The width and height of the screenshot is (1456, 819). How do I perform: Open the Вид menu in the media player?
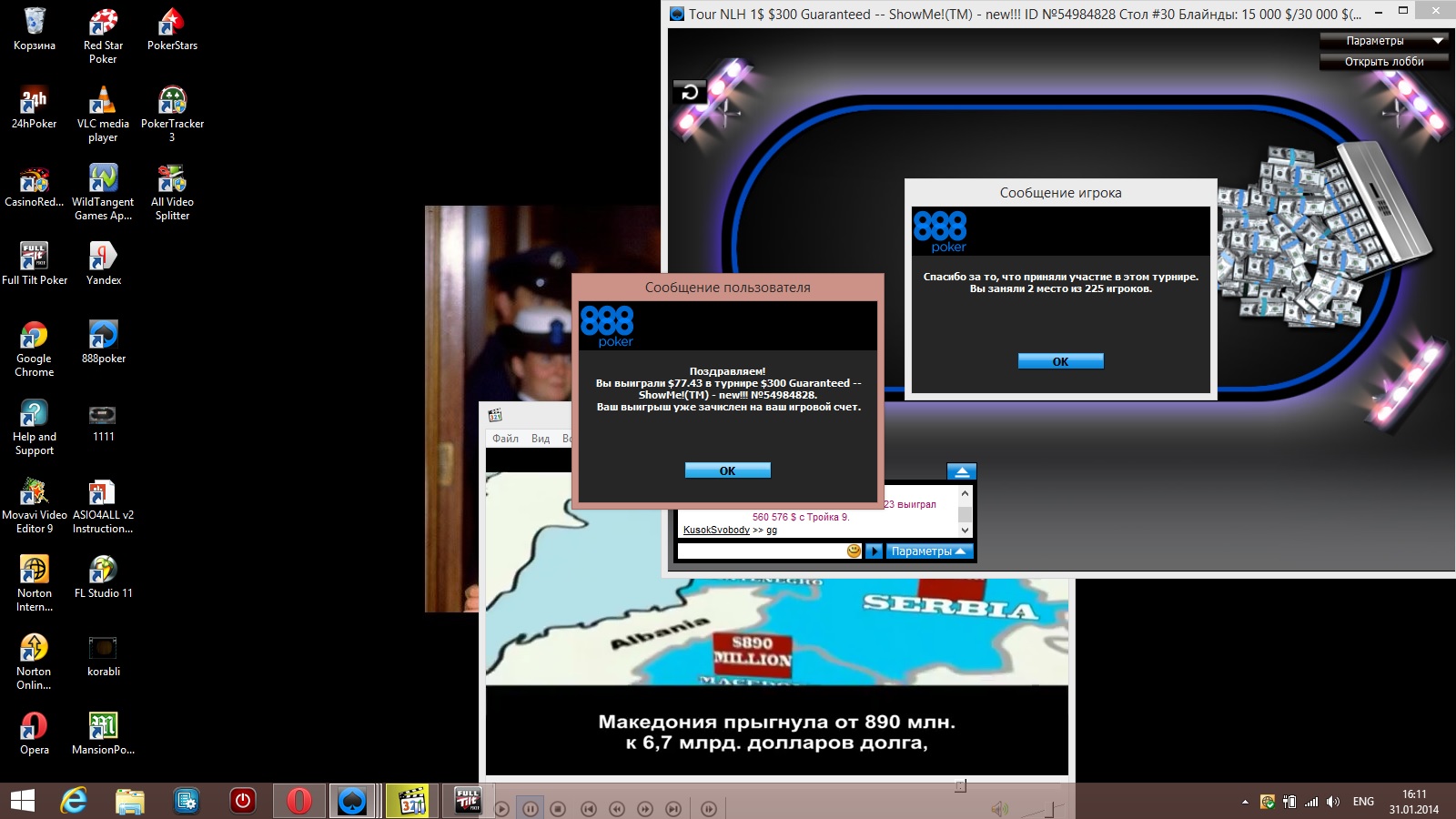541,439
